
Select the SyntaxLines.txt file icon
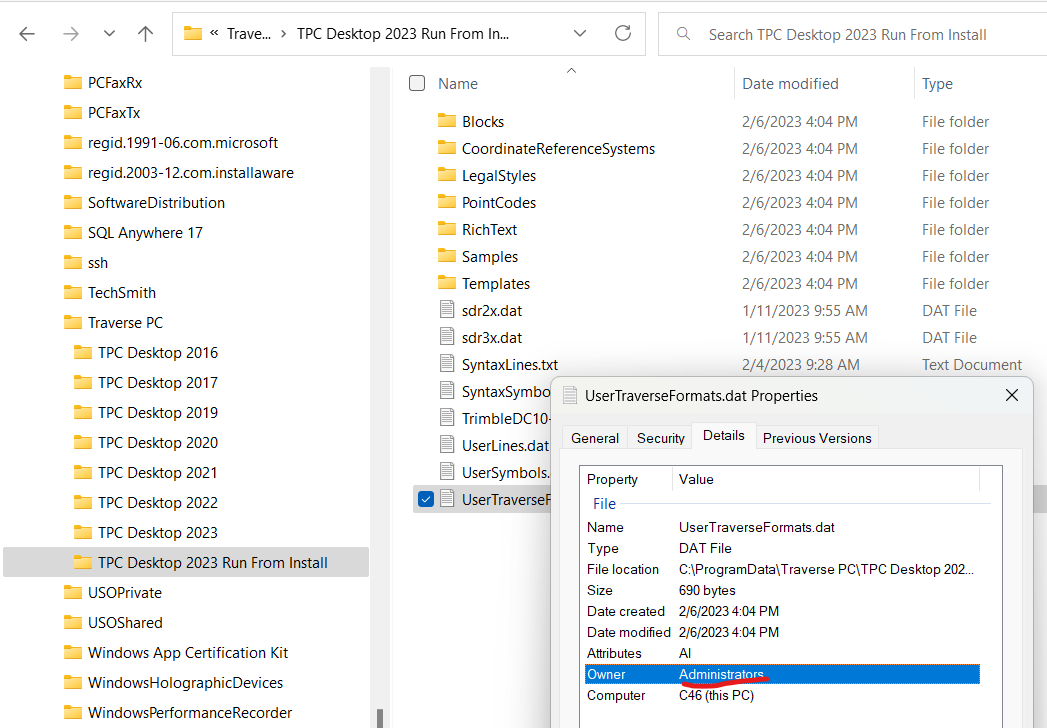coord(447,364)
